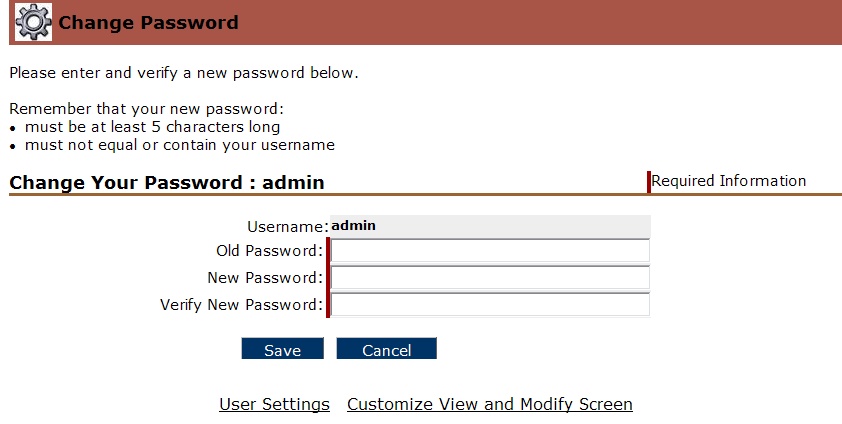Focus the New Password text box
The height and width of the screenshot is (424, 842).
(x=490, y=278)
